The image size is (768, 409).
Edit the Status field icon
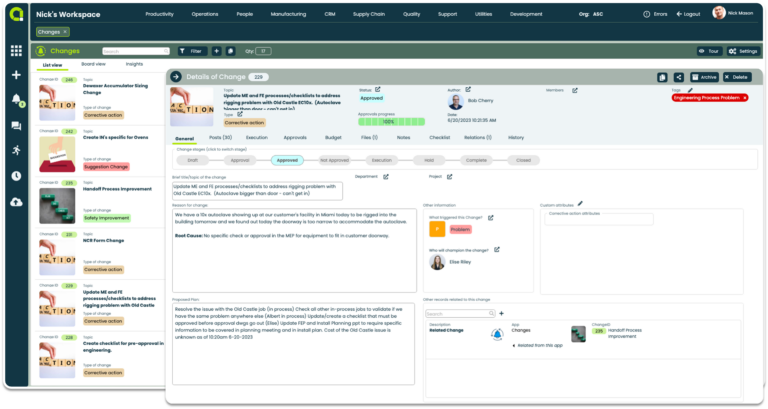pyautogui.click(x=378, y=90)
